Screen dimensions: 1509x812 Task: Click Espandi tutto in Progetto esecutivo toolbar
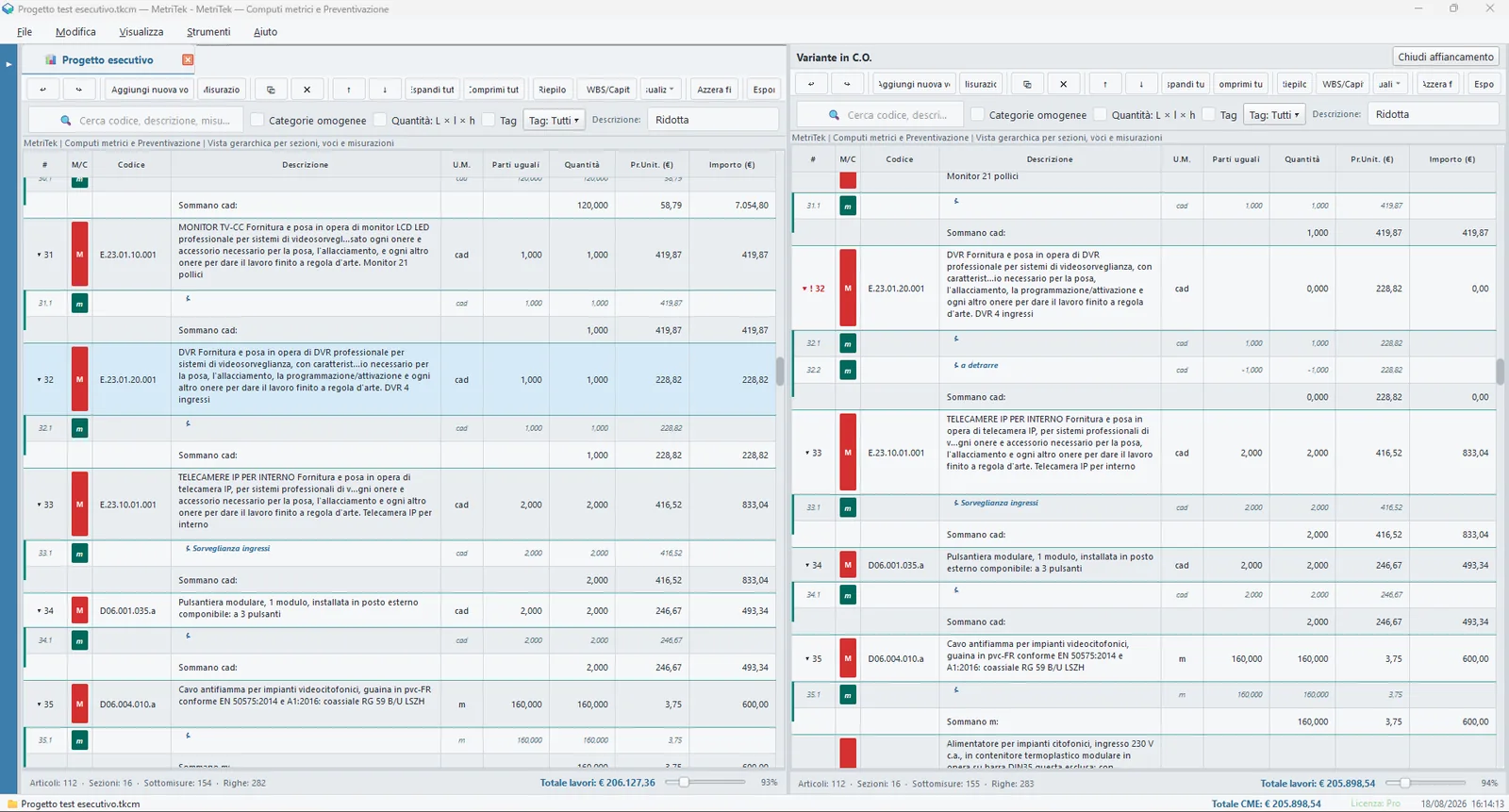pyautogui.click(x=433, y=90)
